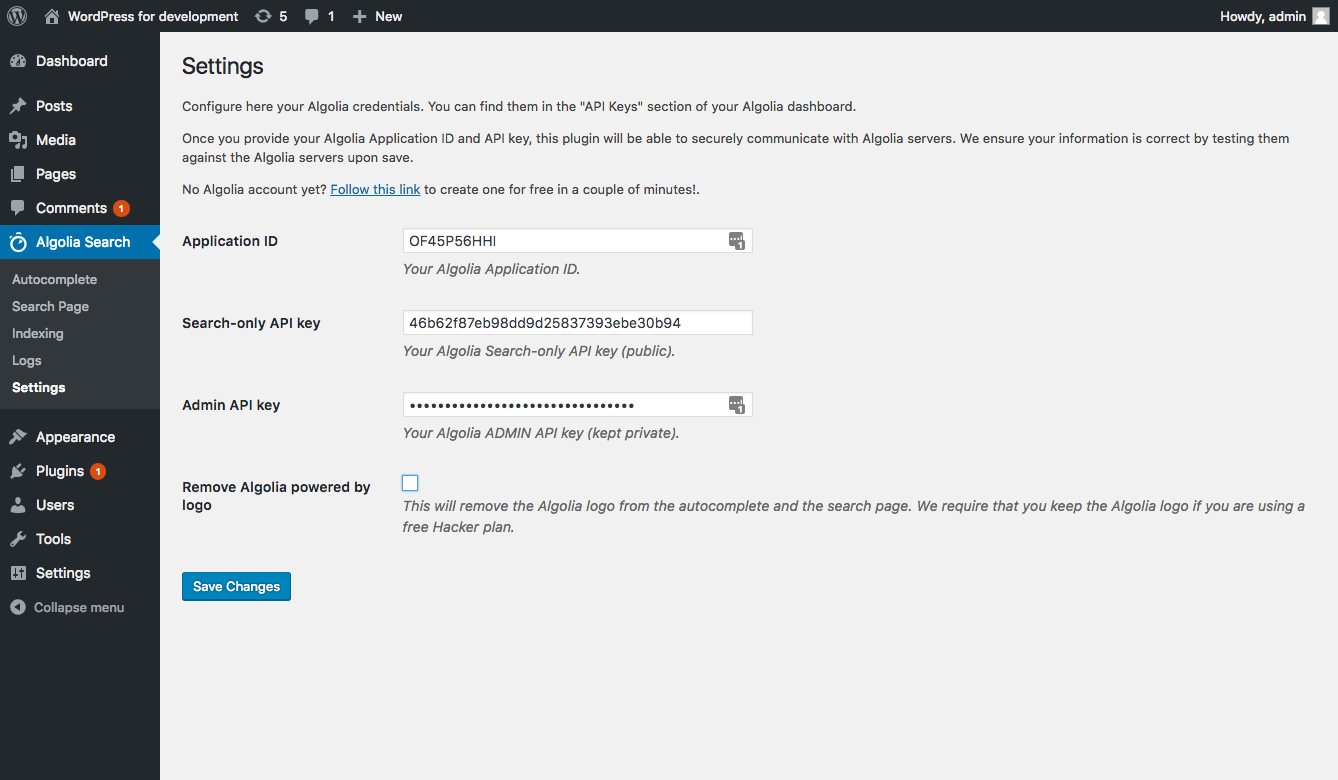Click the Search-only API key input field
The height and width of the screenshot is (780, 1338).
577,323
